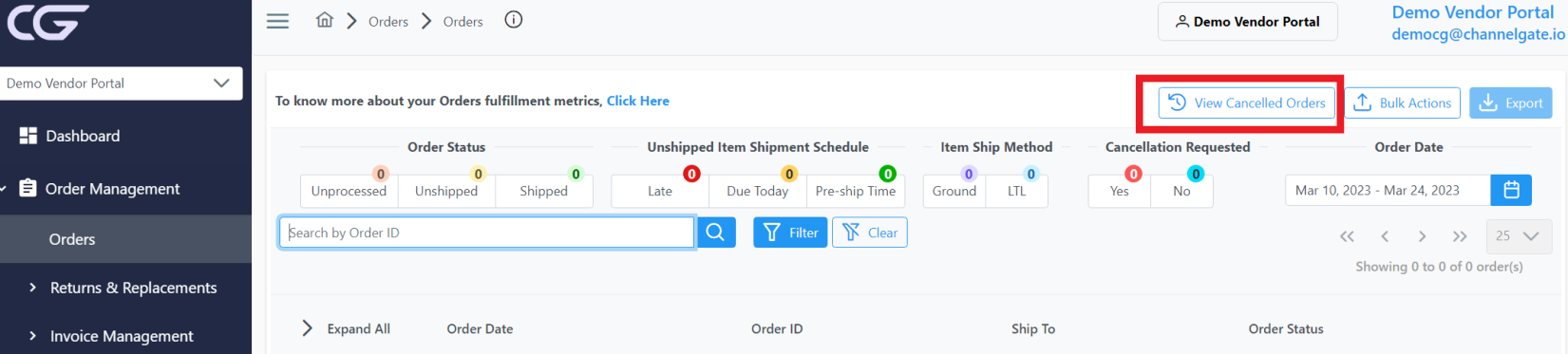Image resolution: width=1568 pixels, height=354 pixels.
Task: Toggle Cancellation Requested Yes filter
Action: [x=1120, y=191]
